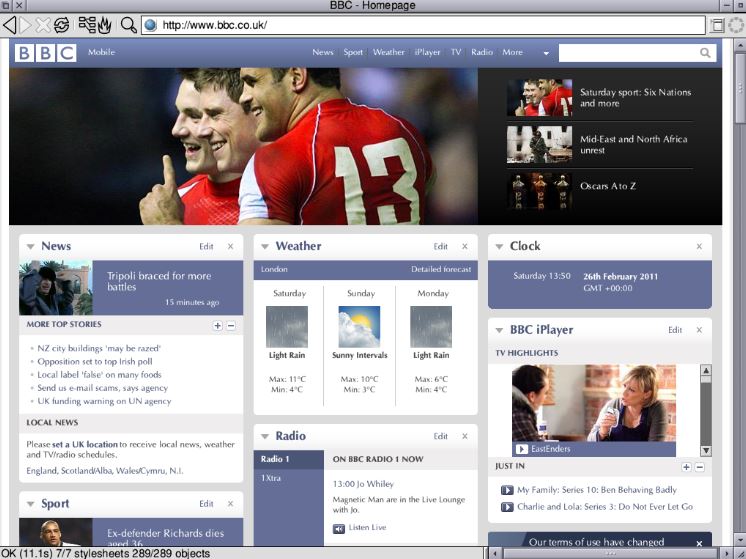Click the BBC search magnifier button

pos(705,52)
